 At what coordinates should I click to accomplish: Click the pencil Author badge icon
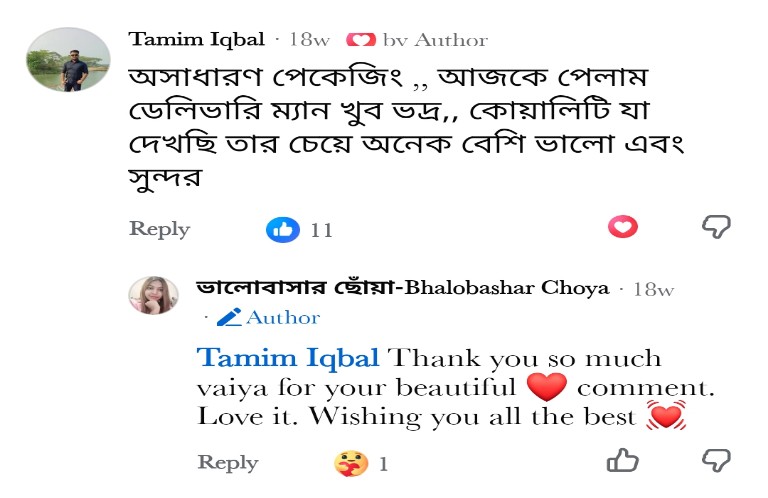pos(229,317)
